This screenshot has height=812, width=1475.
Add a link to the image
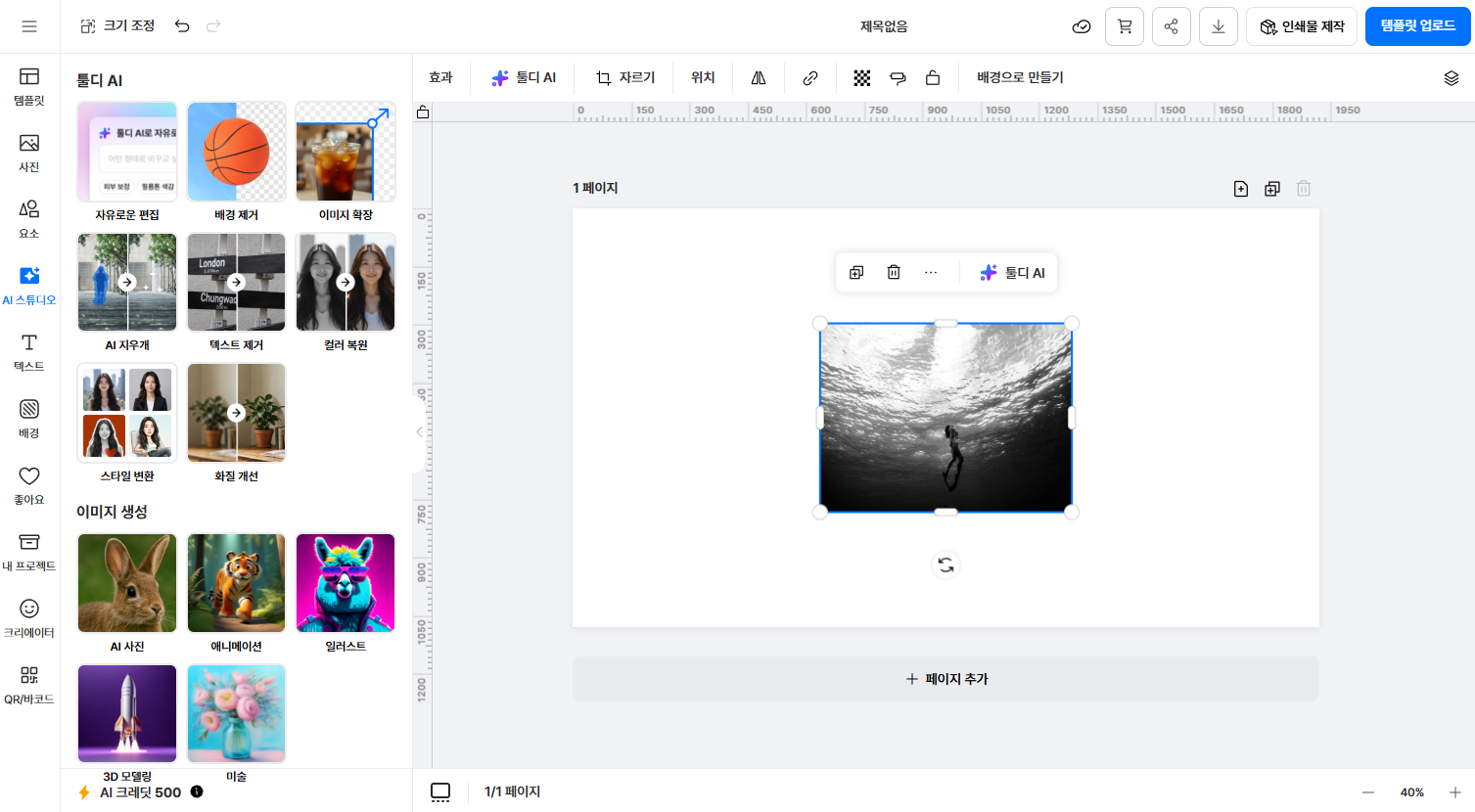coord(810,78)
